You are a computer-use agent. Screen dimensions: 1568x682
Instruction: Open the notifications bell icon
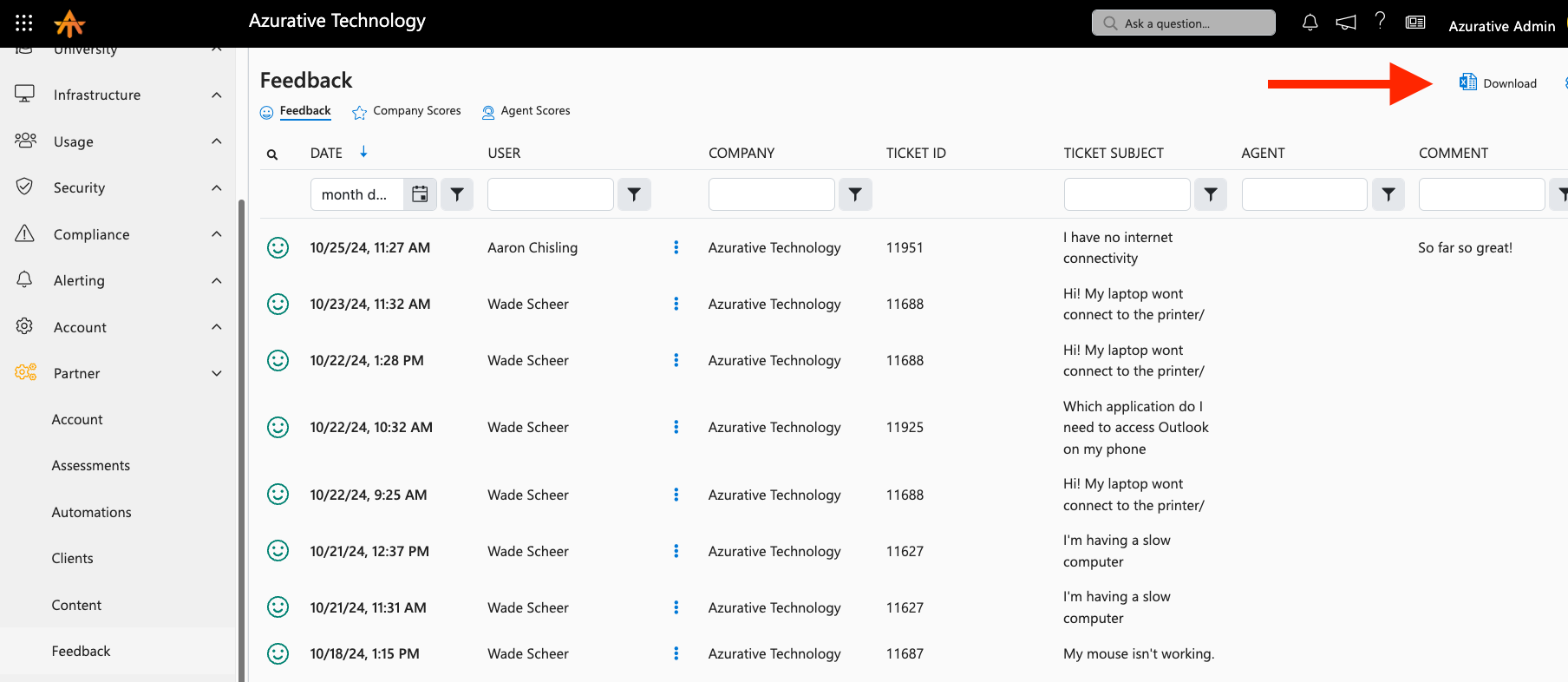(x=1310, y=23)
